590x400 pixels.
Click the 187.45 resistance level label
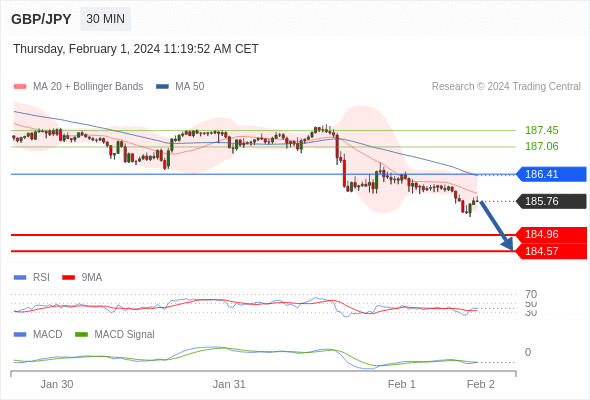(x=541, y=130)
